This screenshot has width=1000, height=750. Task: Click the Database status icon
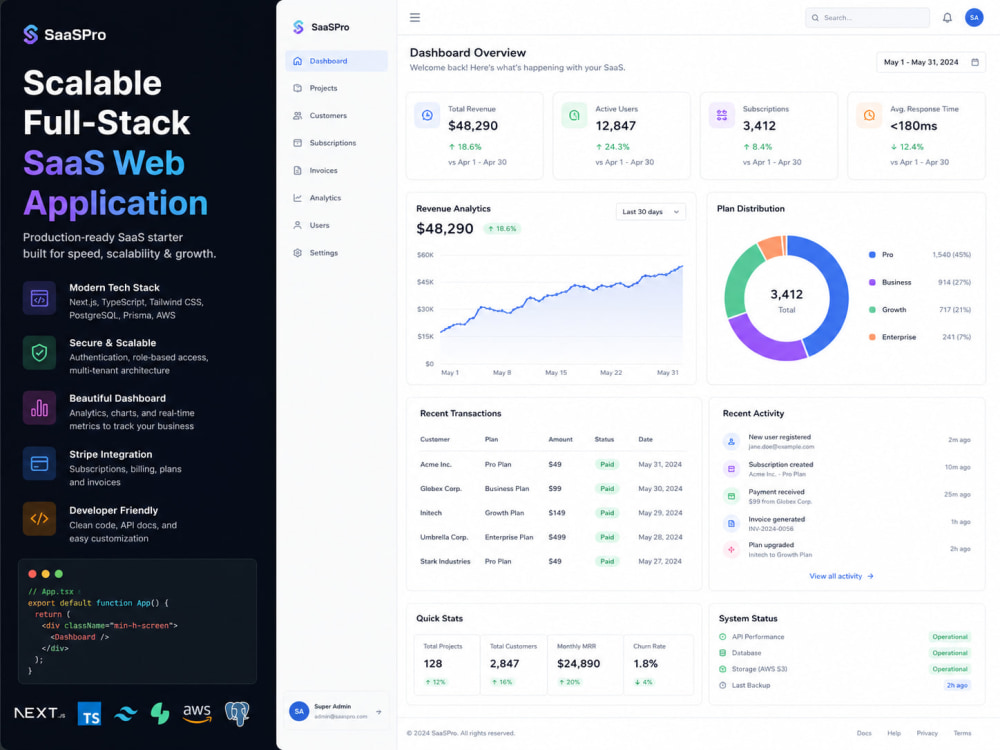723,653
